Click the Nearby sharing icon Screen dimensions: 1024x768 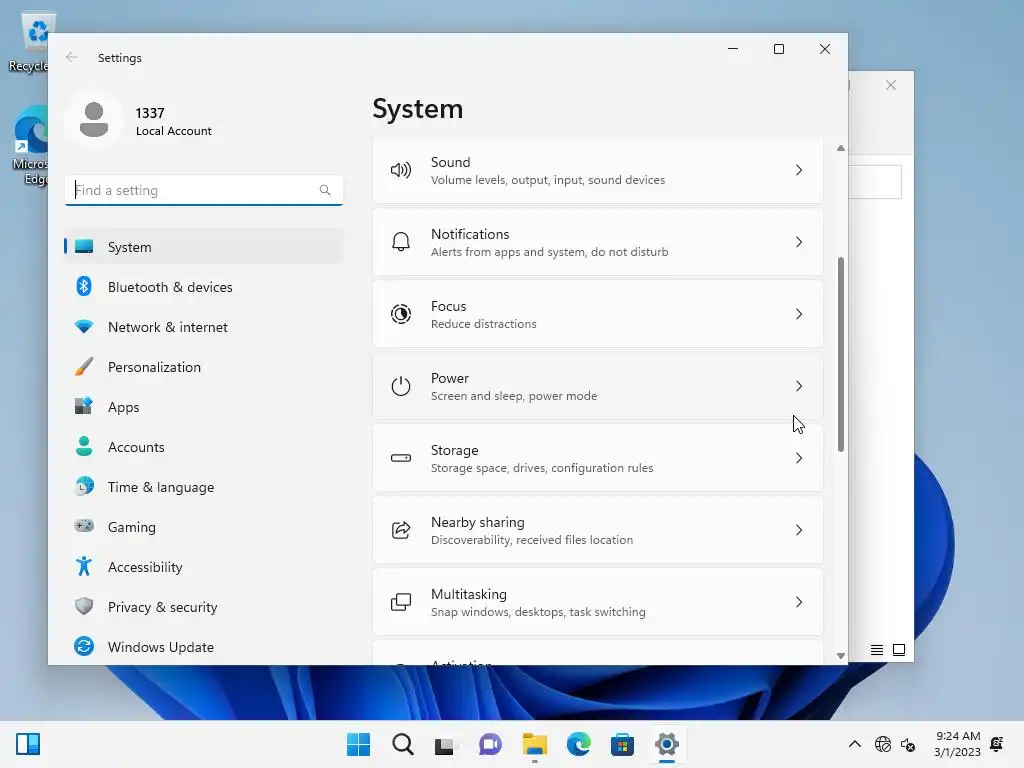[400, 530]
